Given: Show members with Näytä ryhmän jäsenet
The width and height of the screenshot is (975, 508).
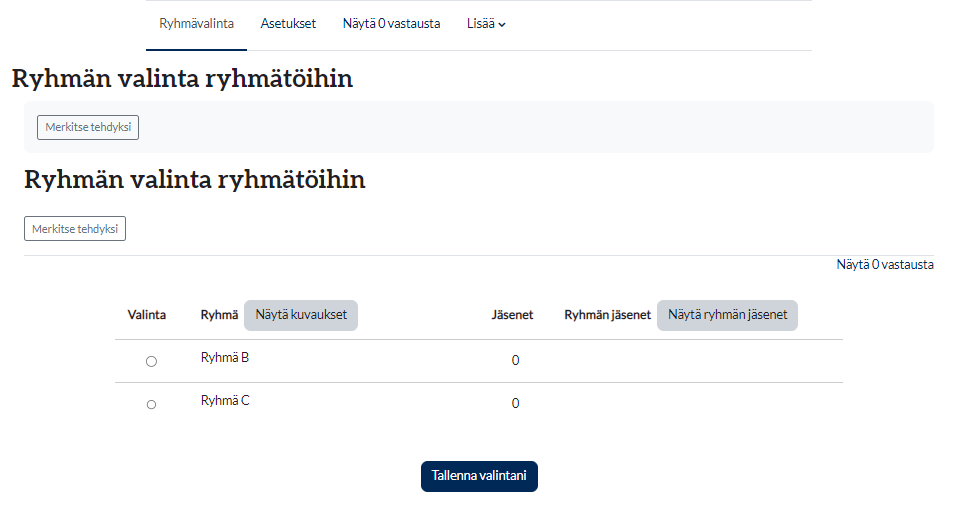Looking at the screenshot, I should pyautogui.click(x=727, y=315).
